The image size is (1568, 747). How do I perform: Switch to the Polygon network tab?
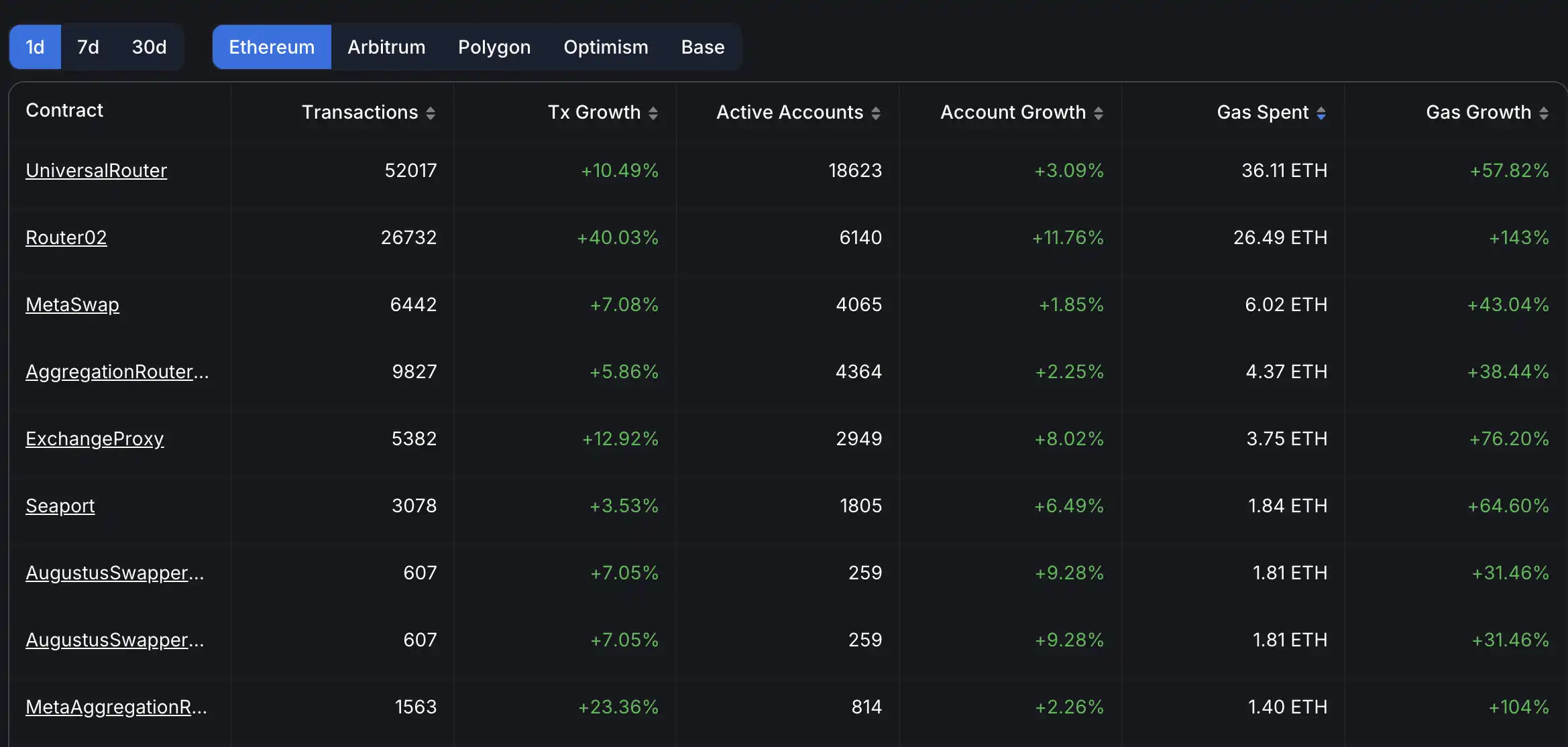(x=494, y=47)
